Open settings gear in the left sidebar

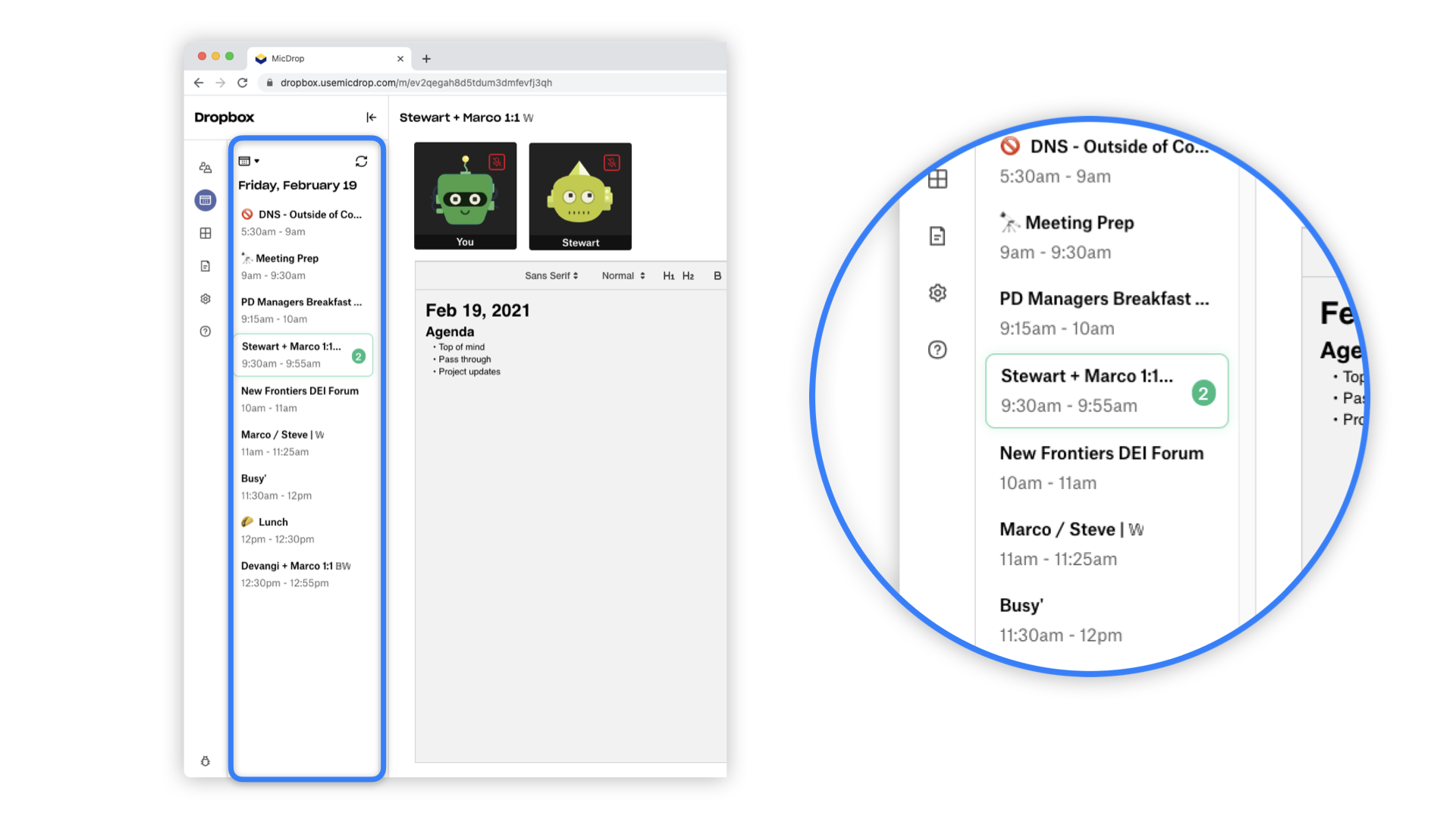(x=206, y=299)
